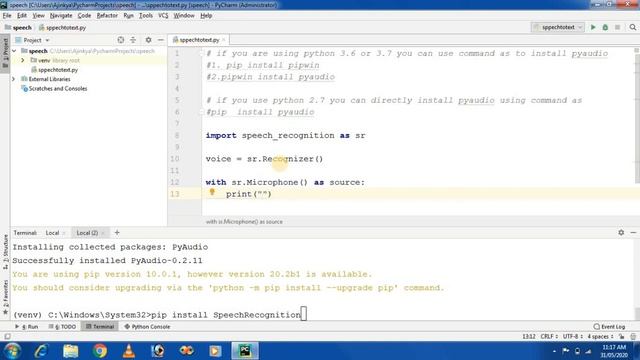Change 4 spaces indent setting
This screenshot has width=640, height=360.
pyautogui.click(x=600, y=337)
